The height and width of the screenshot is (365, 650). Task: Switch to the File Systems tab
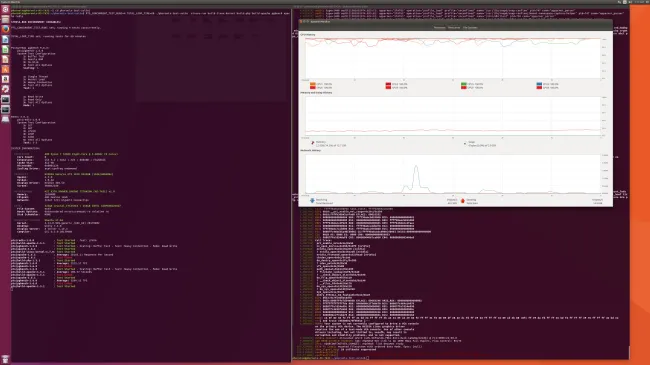(x=470, y=28)
